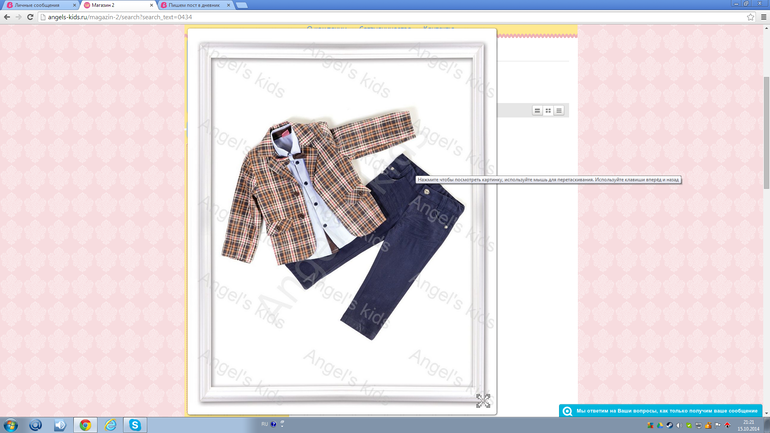The image size is (770, 433).
Task: Switch to the detailed list view layout
Action: tap(559, 111)
